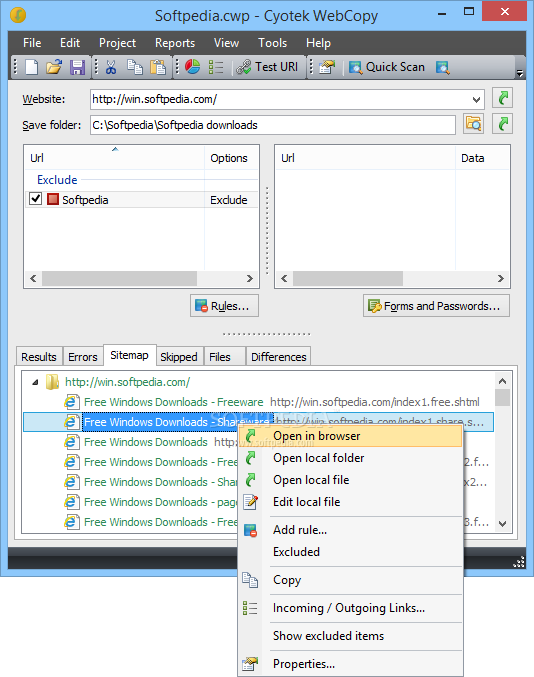Screen dimensions: 534x677
Task: Click the Options column header
Action: pyautogui.click(x=231, y=158)
